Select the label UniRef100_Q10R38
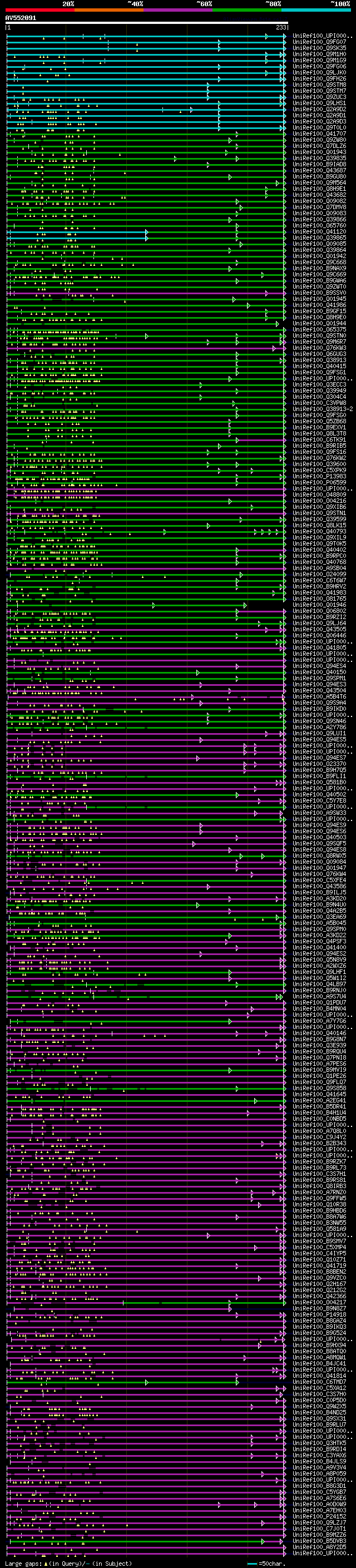The width and height of the screenshot is (356, 1568). pyautogui.click(x=319, y=1204)
